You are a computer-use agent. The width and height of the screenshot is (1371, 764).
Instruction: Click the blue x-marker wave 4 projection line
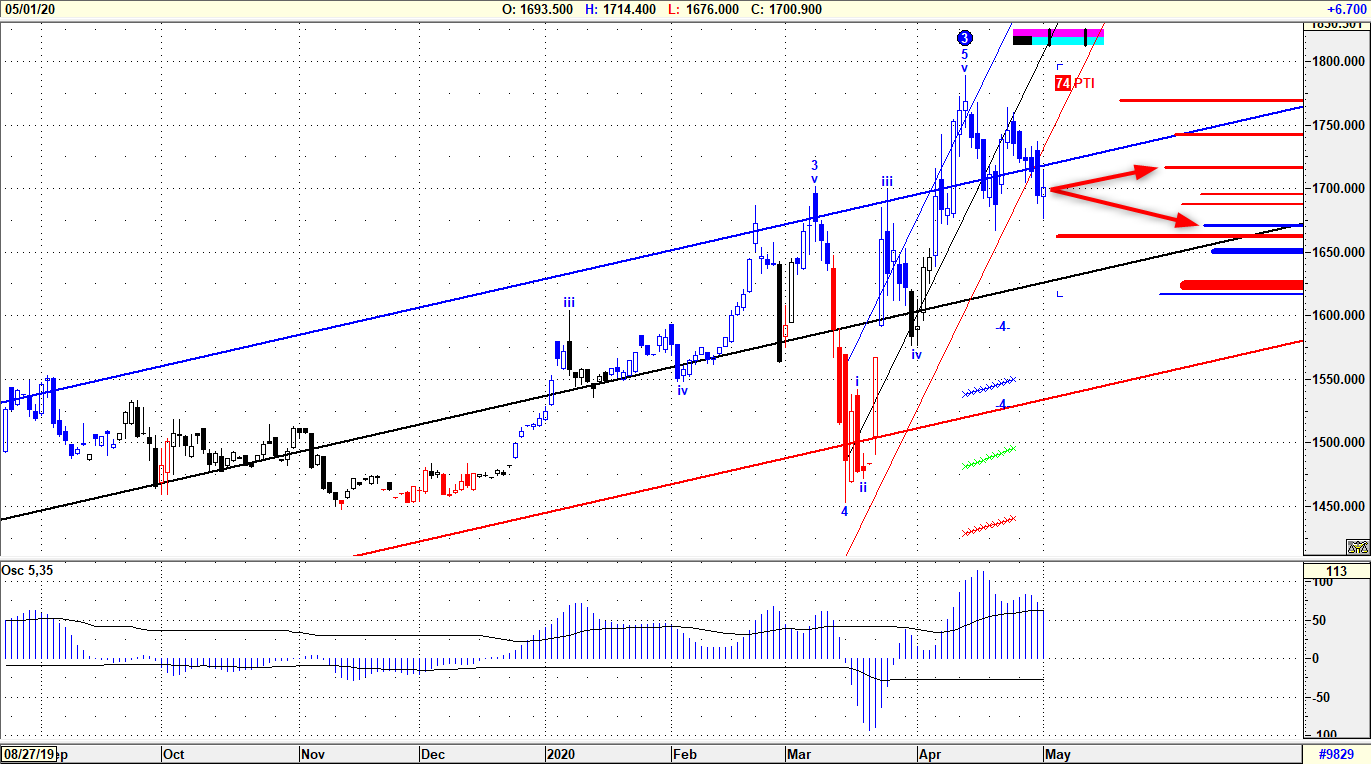point(989,387)
